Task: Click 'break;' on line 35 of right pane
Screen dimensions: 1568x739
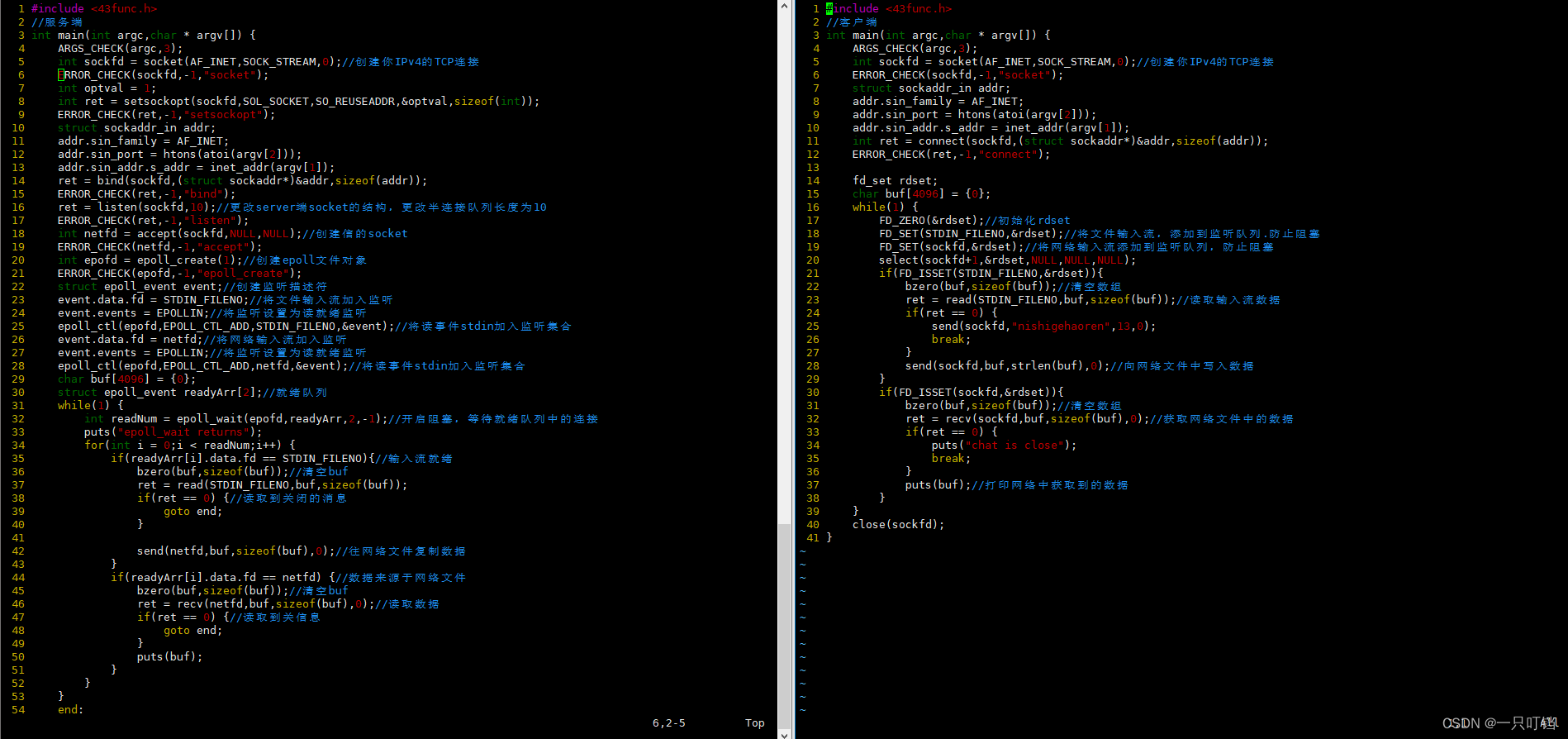Action: [952, 458]
